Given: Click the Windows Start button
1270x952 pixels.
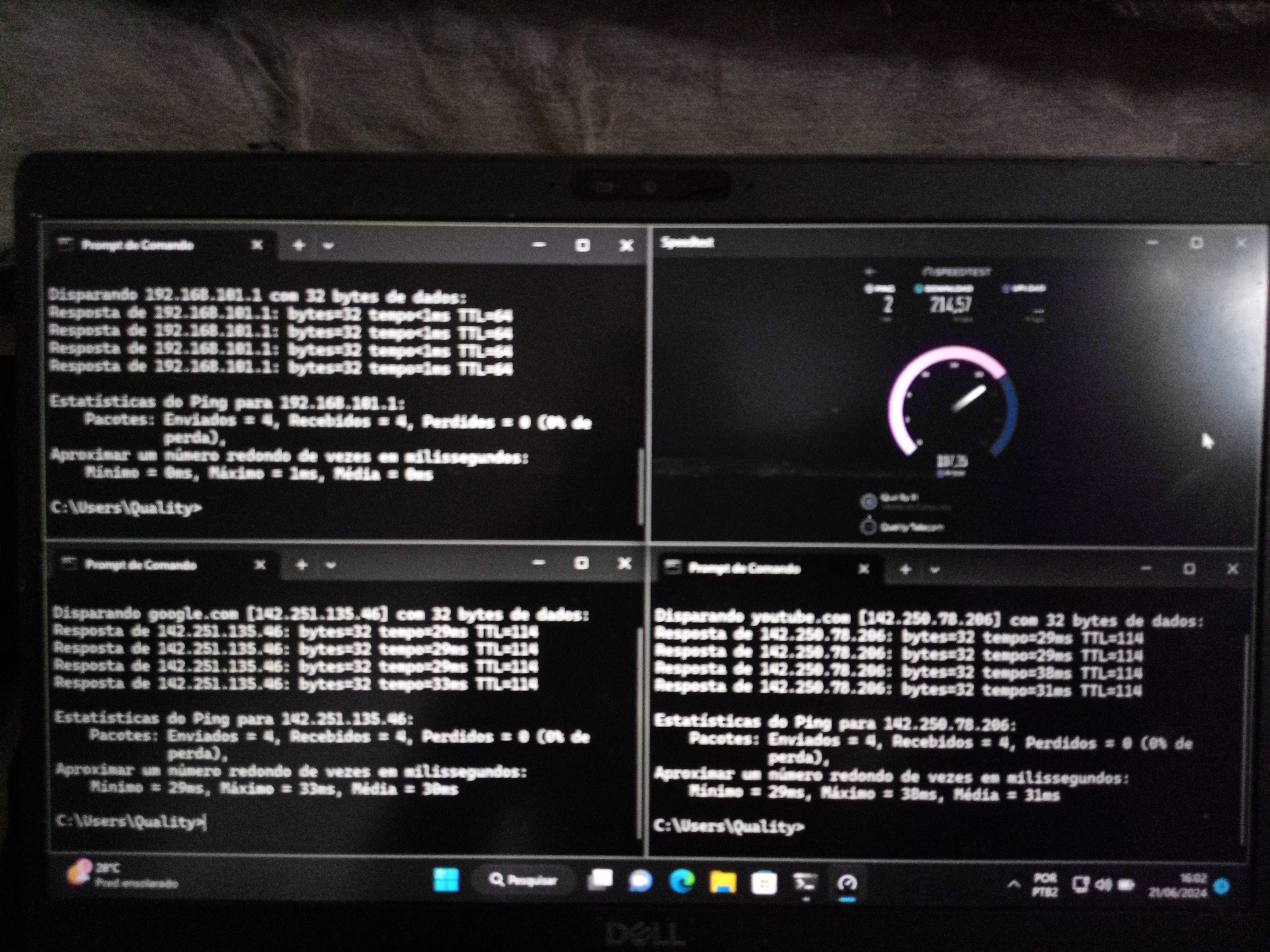Looking at the screenshot, I should click(x=446, y=880).
